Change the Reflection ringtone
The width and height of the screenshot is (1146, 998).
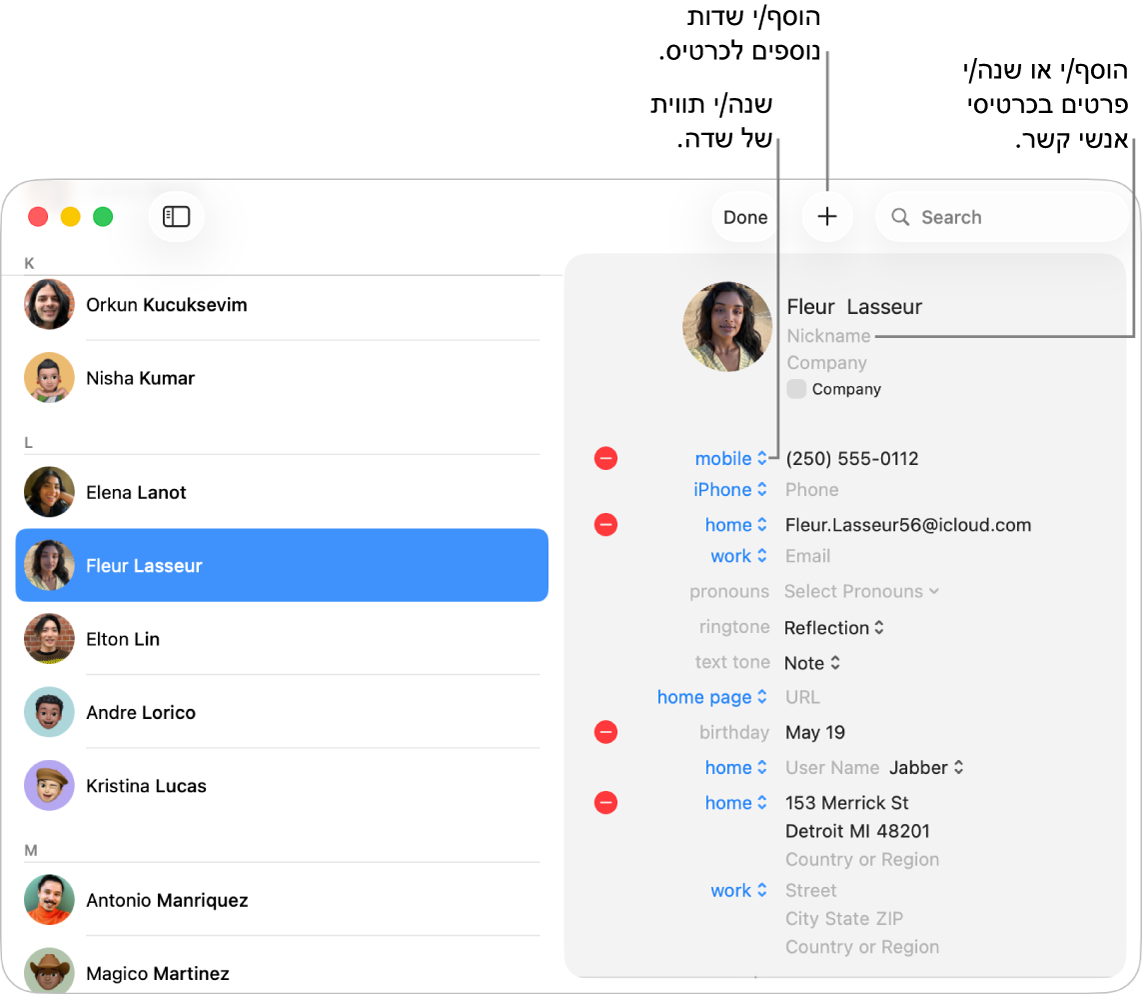click(834, 628)
